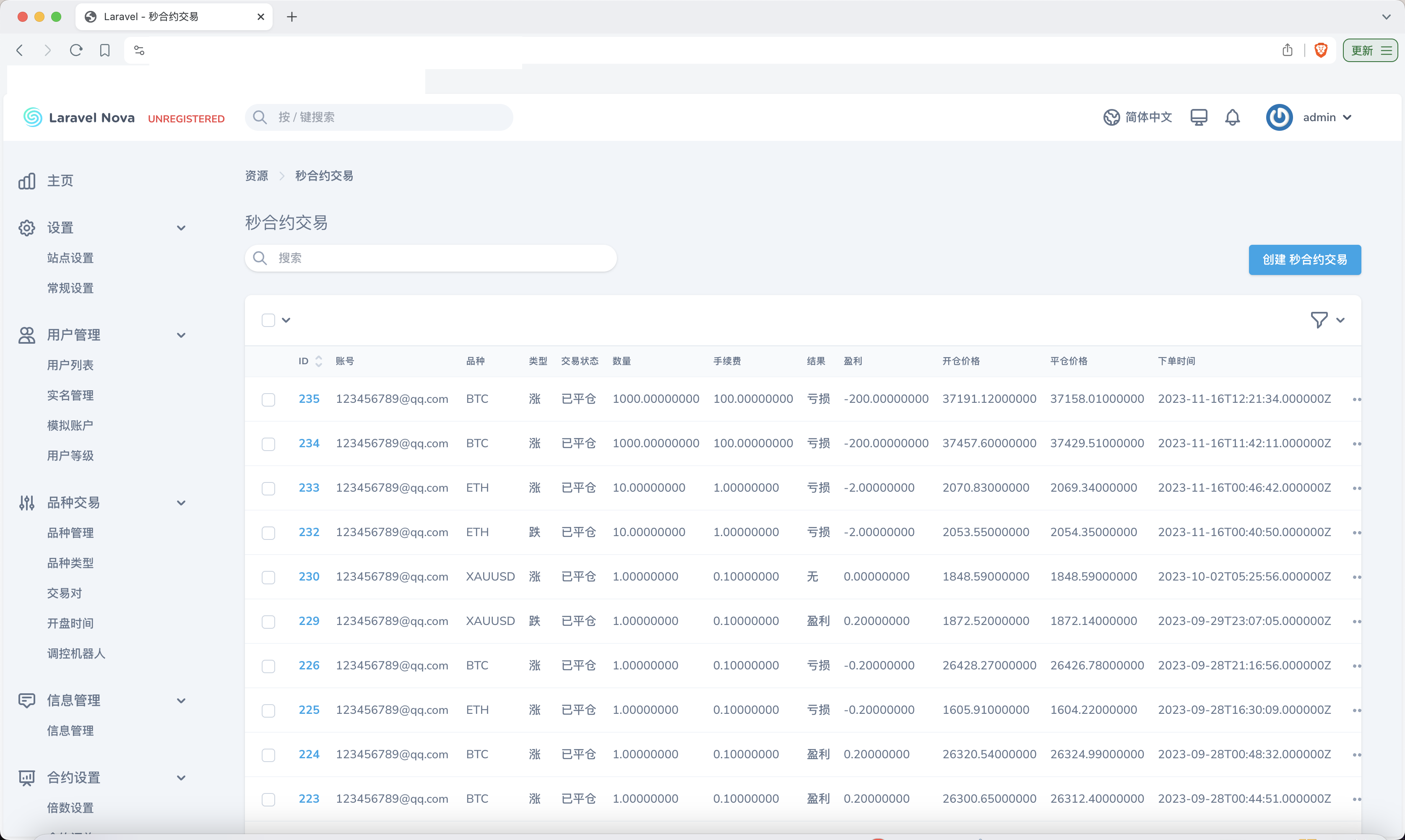Click 资源 breadcrumb link

point(257,176)
